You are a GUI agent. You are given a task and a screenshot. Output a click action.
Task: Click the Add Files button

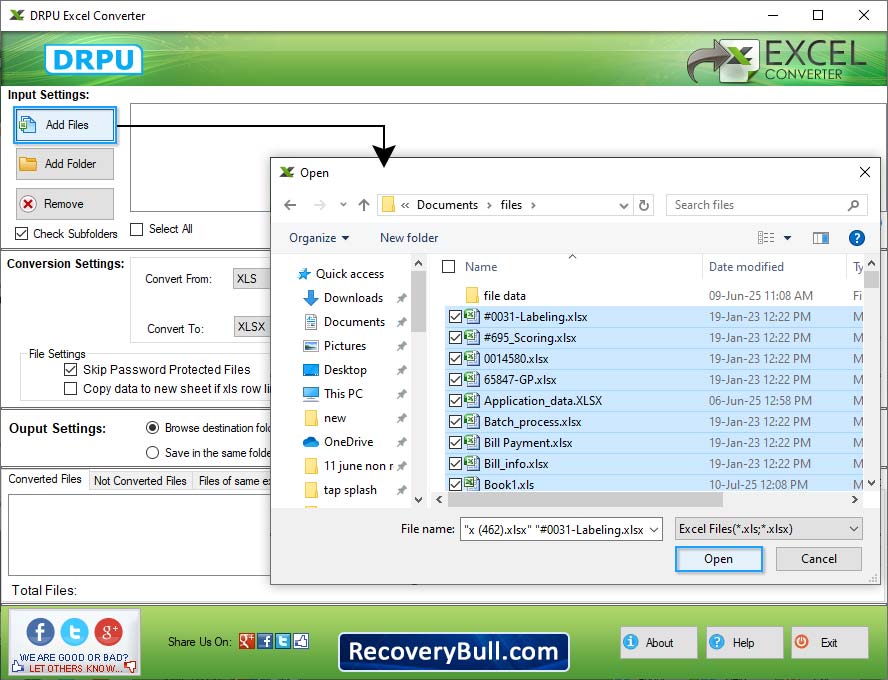point(65,125)
